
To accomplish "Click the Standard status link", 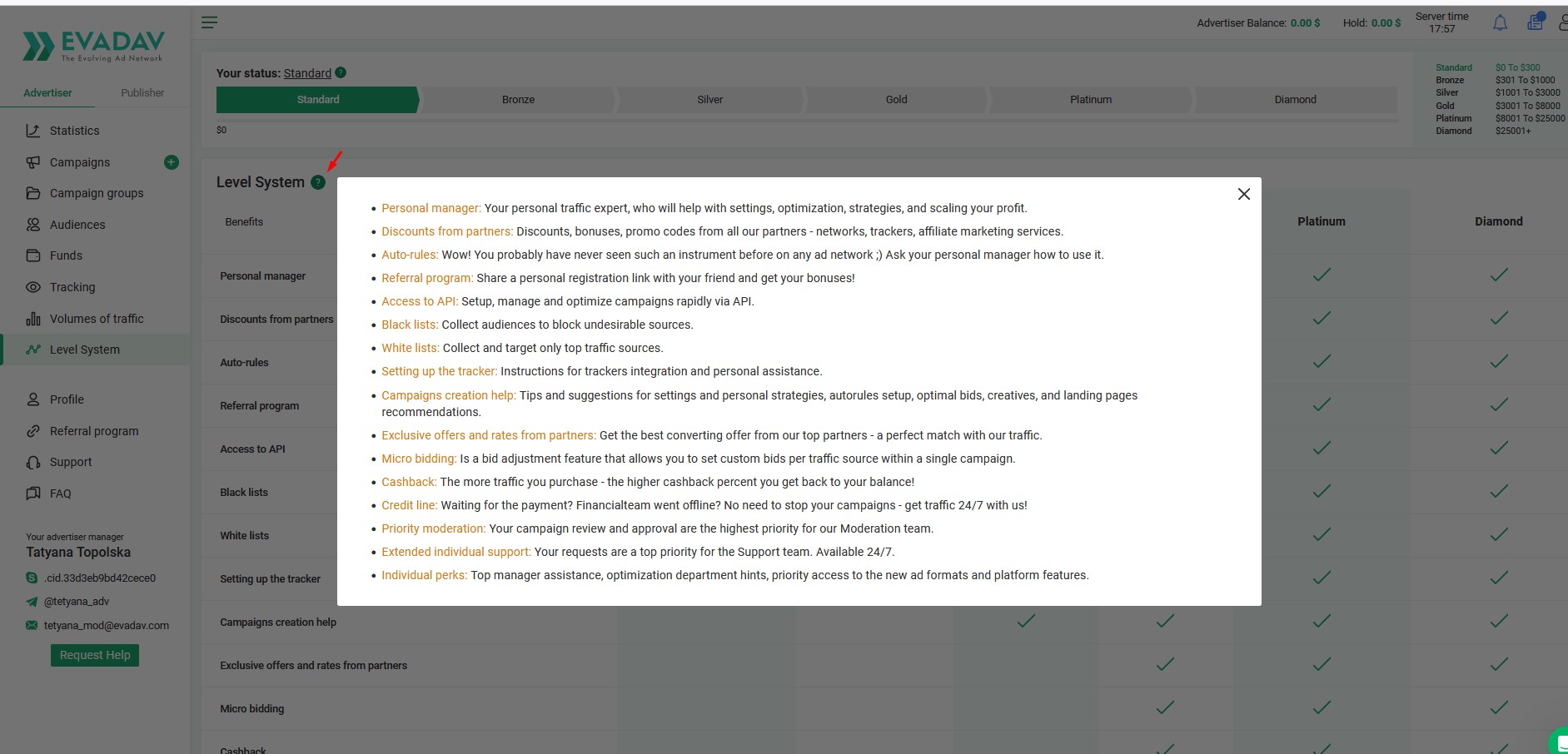I will click(x=307, y=73).
